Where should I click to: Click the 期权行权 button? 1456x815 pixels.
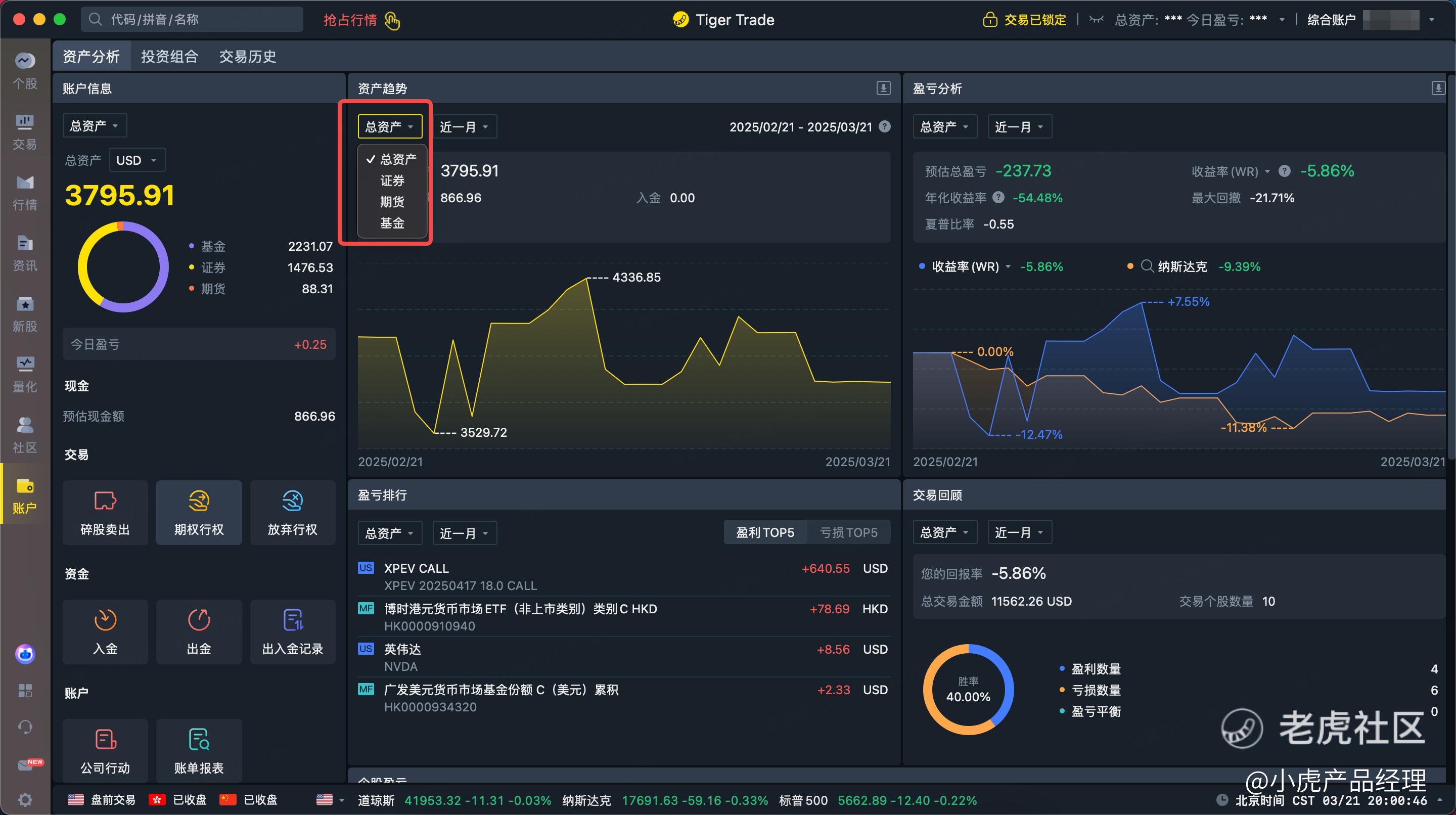tap(199, 513)
